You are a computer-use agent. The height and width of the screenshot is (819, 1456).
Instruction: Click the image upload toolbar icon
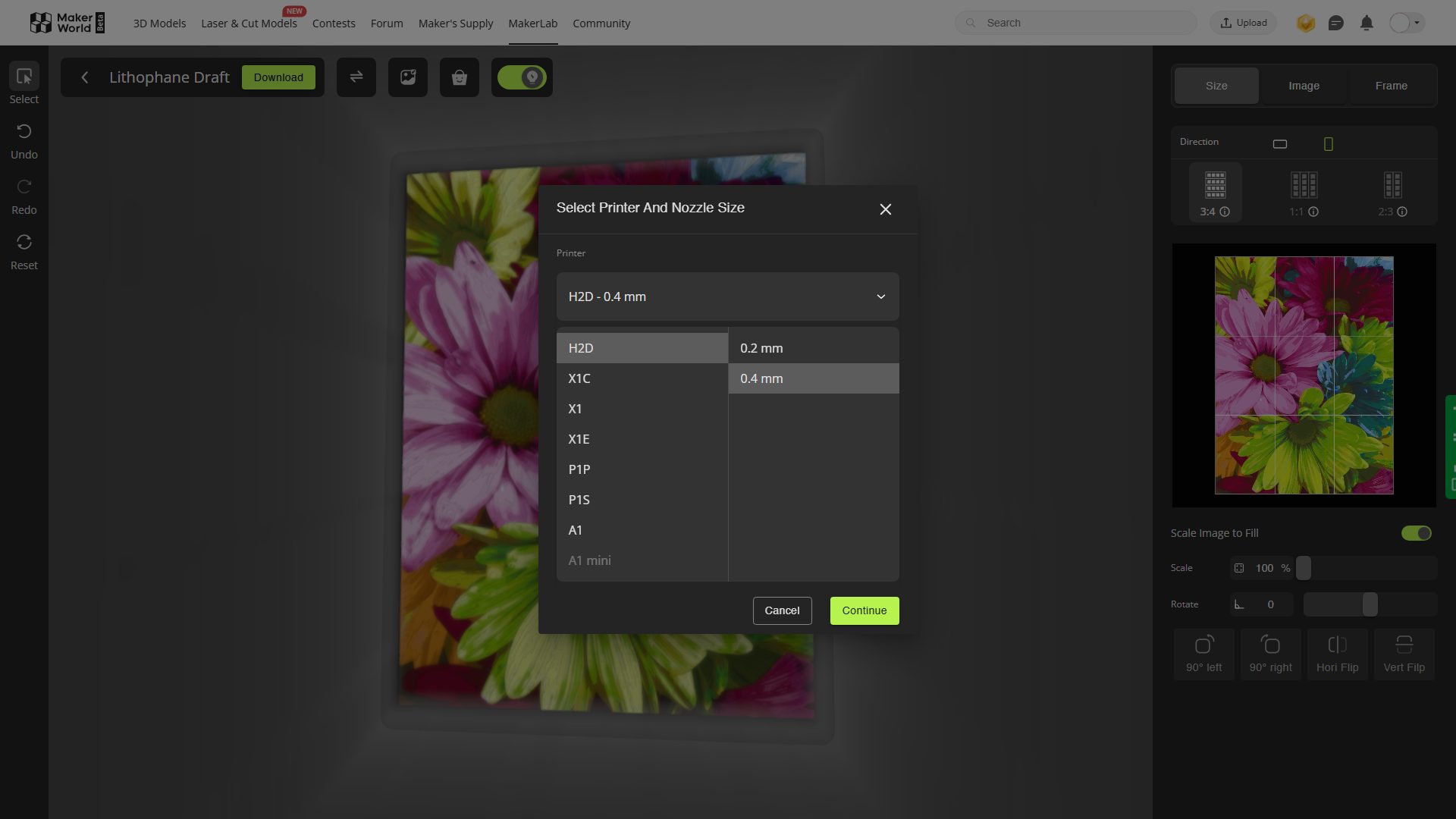coord(408,77)
